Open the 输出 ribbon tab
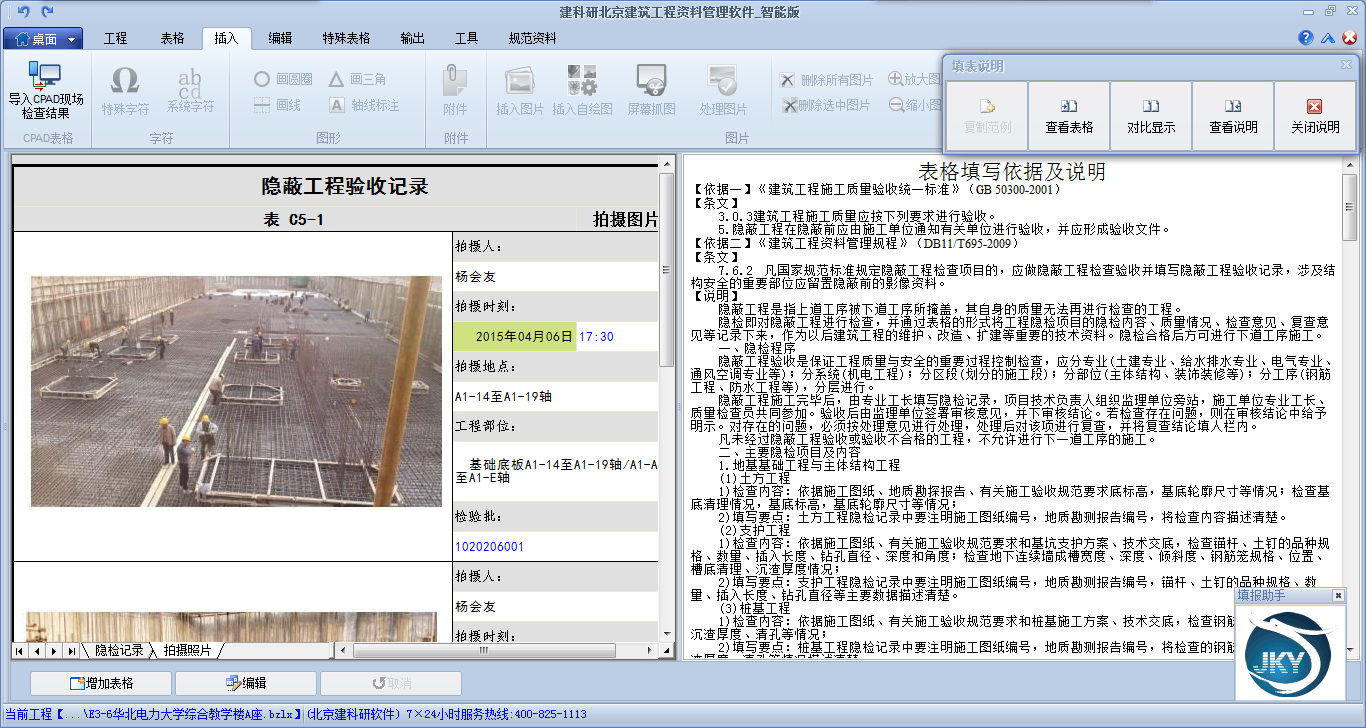The width and height of the screenshot is (1366, 728). [412, 38]
